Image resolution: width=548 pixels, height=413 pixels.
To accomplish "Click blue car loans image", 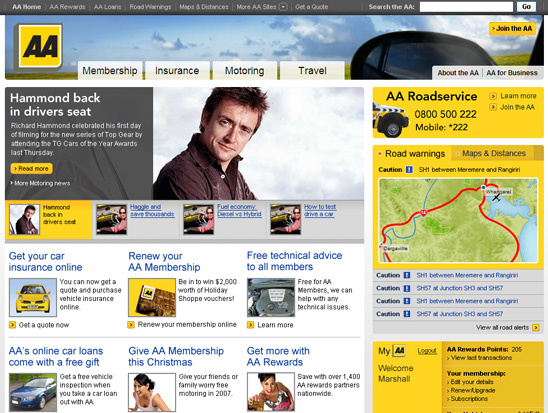I will (x=33, y=392).
